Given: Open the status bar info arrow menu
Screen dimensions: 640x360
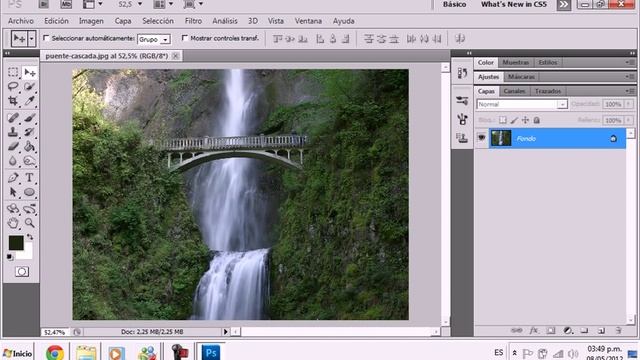Looking at the screenshot, I should (x=225, y=332).
